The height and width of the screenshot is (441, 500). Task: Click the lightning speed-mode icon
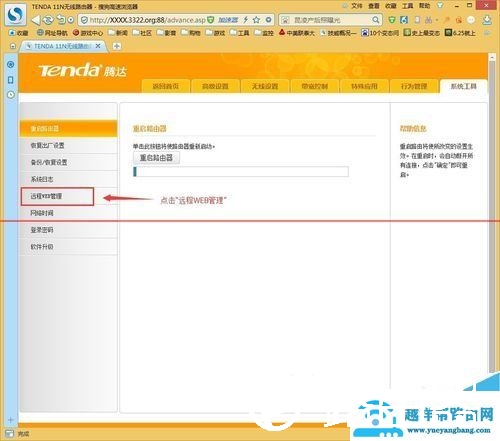246,20
